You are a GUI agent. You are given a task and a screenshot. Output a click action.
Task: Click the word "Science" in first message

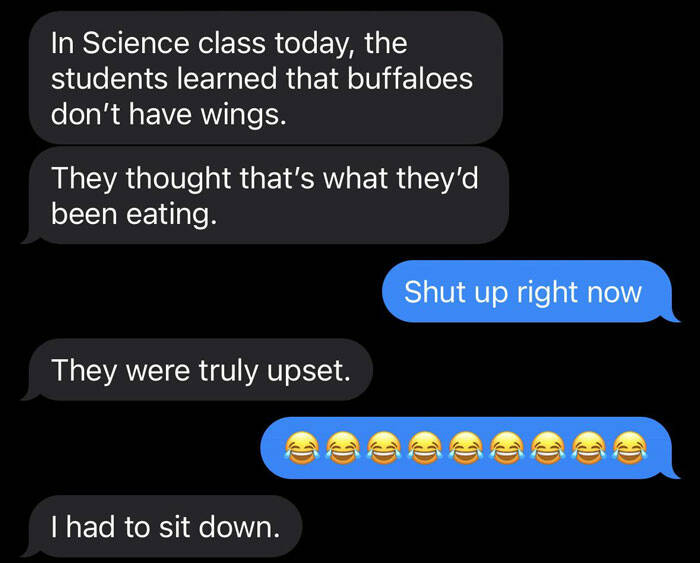coord(136,43)
